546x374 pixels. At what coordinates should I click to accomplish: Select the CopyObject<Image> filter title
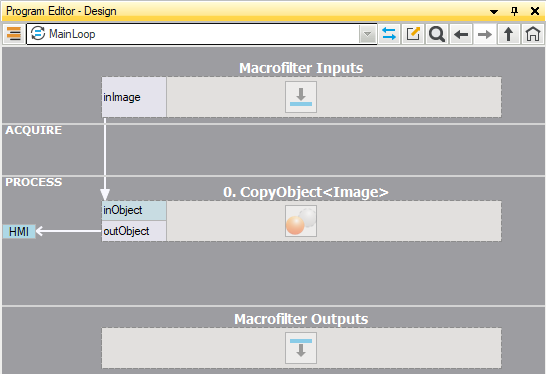[305, 192]
